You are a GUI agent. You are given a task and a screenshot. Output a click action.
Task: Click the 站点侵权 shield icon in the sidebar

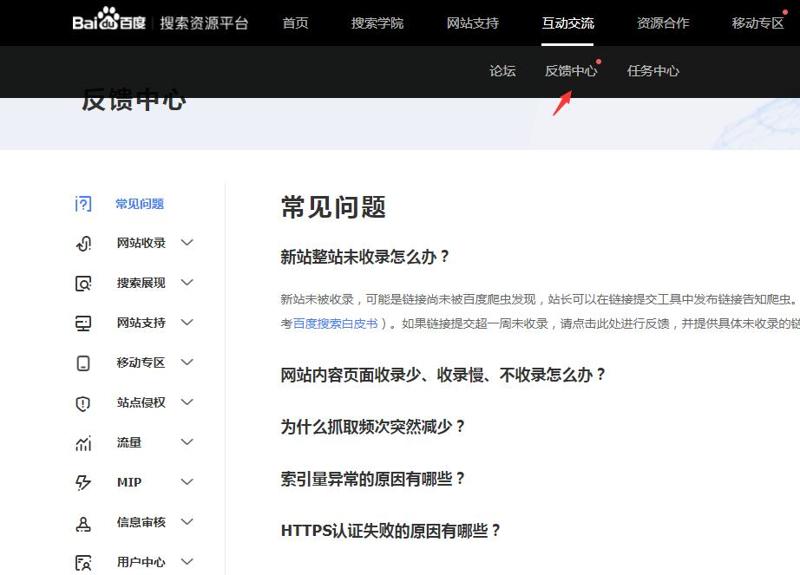83,403
